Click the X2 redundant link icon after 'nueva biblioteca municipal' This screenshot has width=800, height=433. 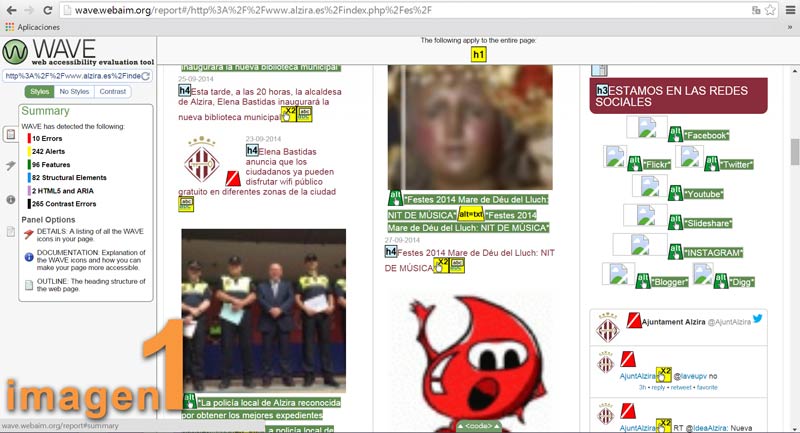(289, 114)
